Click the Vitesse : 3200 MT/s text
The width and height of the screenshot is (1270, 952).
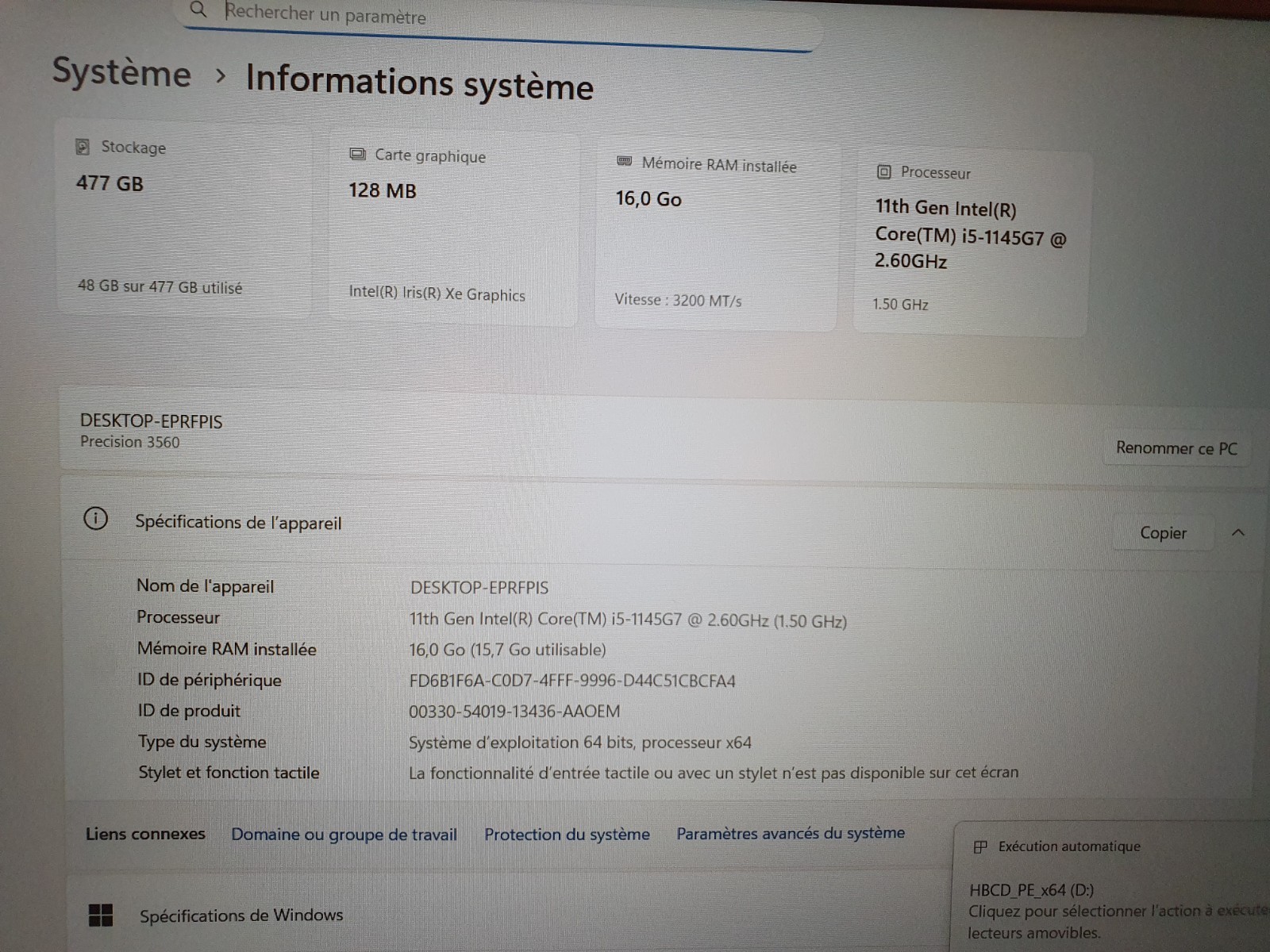click(678, 300)
